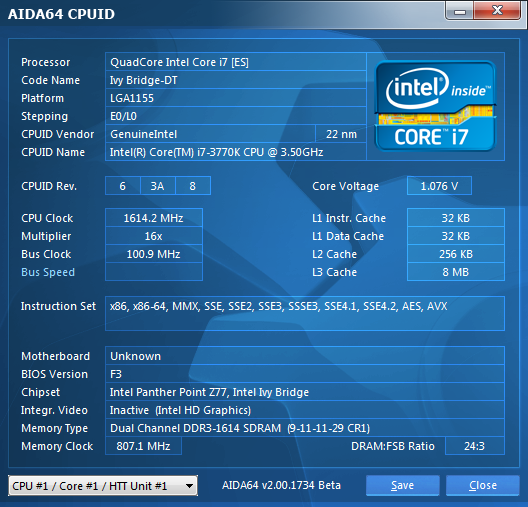Close the CPUID panel with Close button

[x=483, y=485]
